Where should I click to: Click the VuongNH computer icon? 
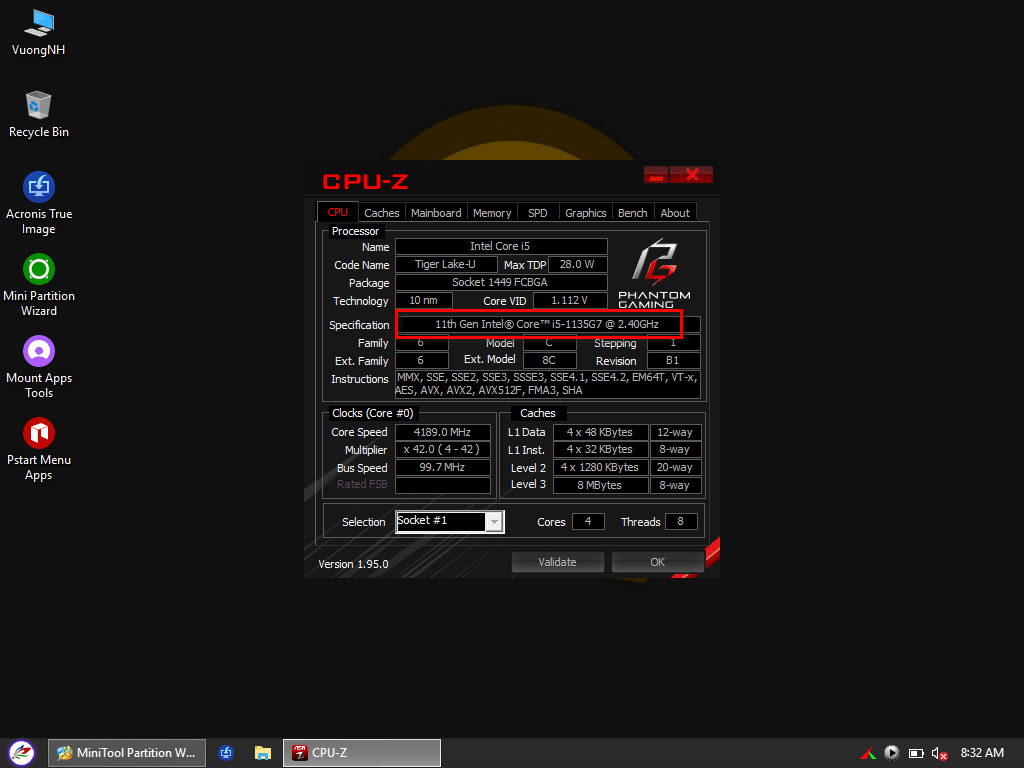(39, 24)
